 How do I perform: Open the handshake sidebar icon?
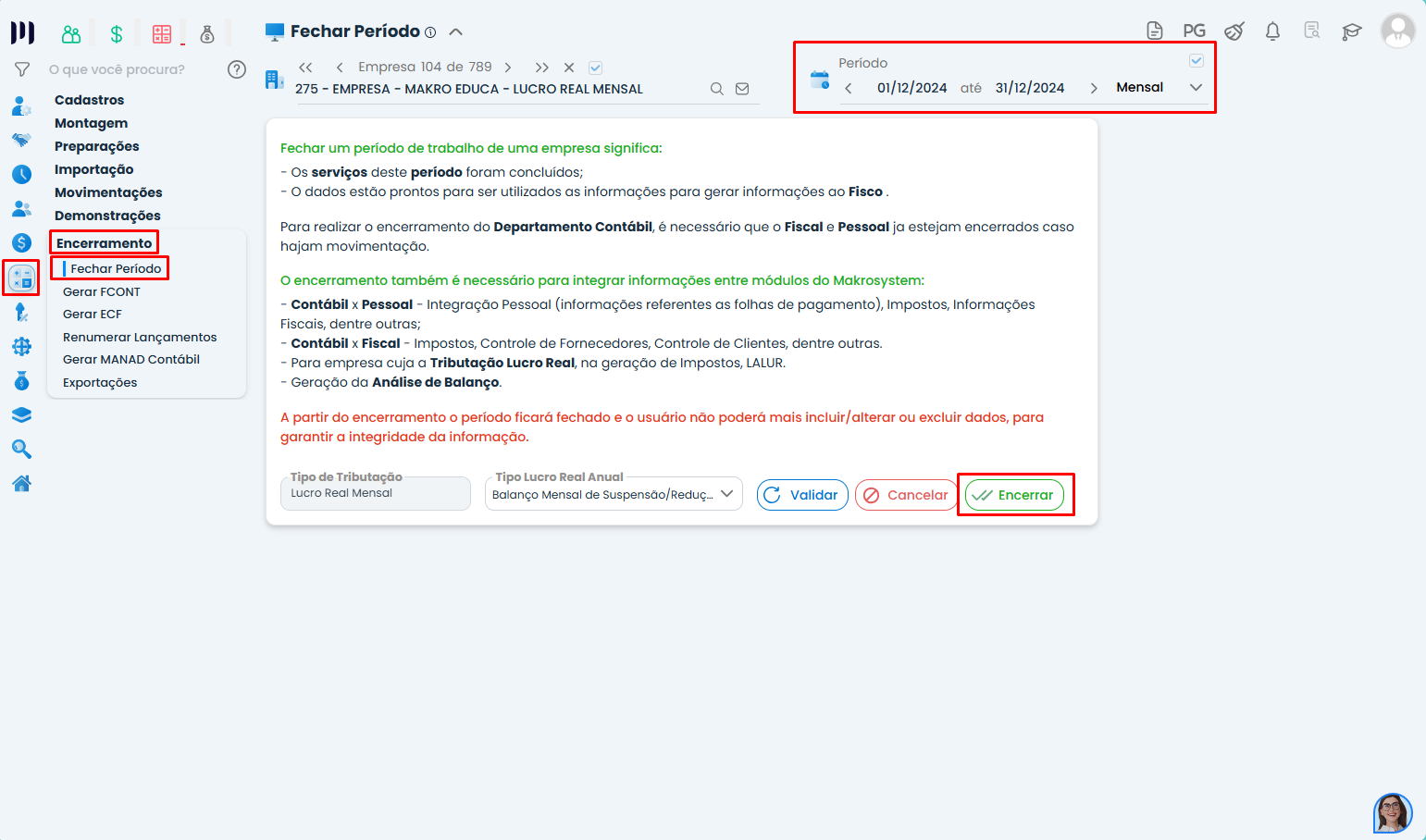point(21,140)
